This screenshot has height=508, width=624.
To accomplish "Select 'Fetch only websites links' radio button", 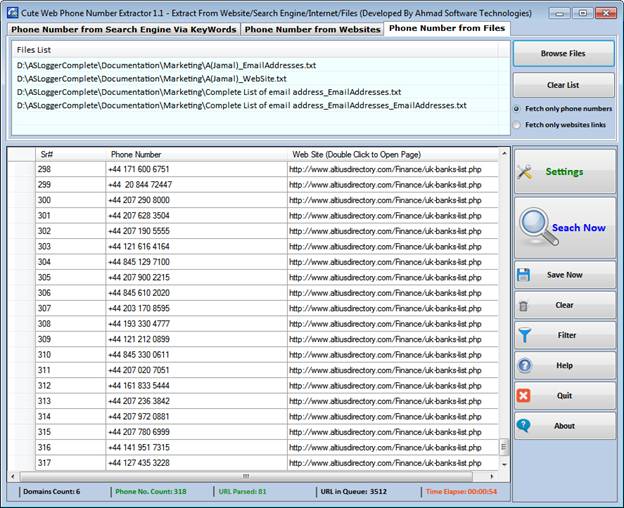I will click(517, 125).
